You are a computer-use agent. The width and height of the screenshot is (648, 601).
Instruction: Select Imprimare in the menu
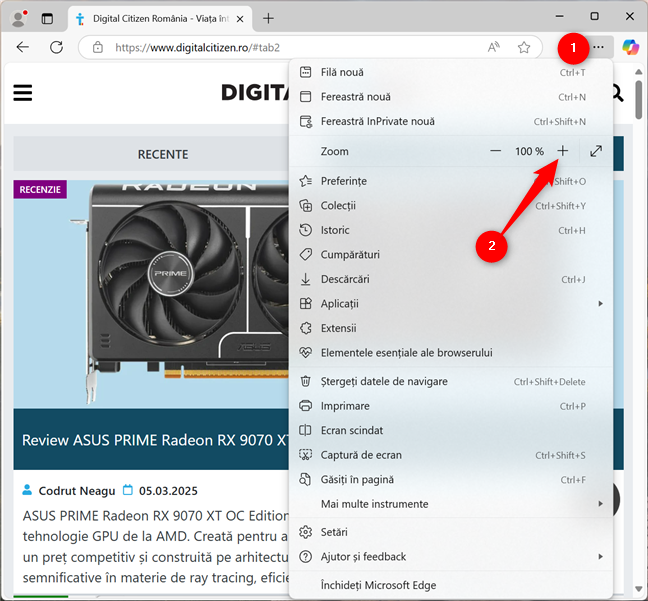point(450,406)
